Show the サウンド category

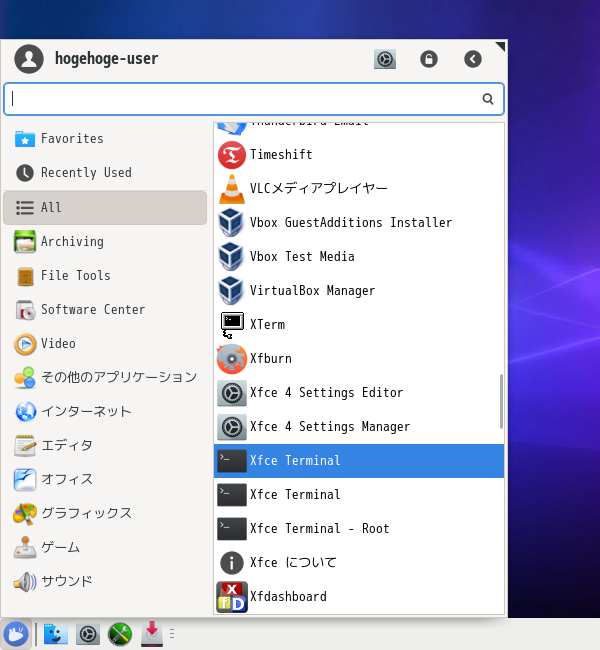(x=105, y=582)
